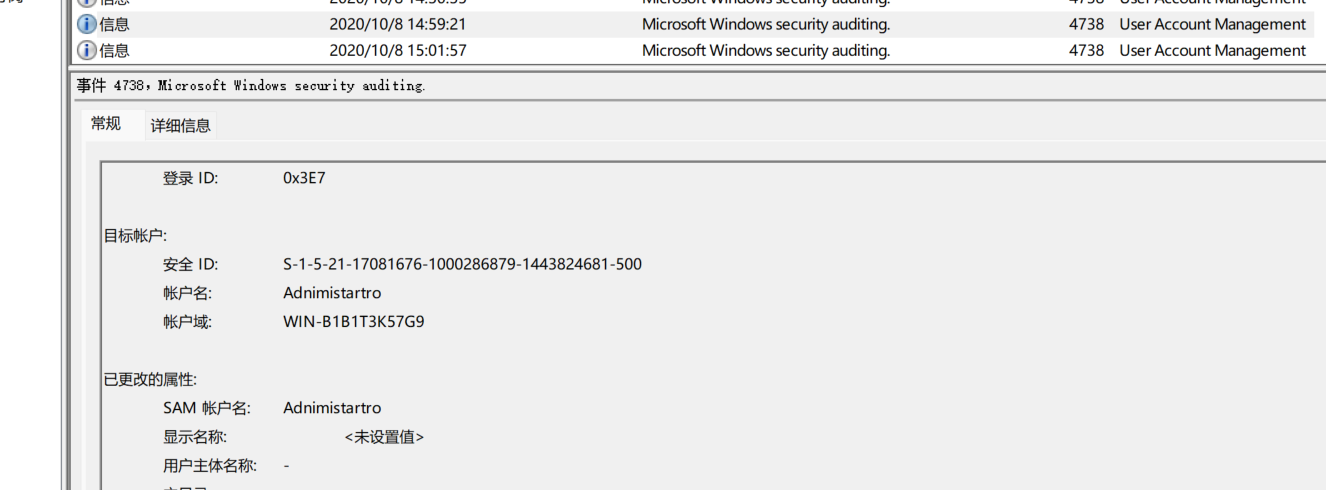Click info icon of 15:01:57 event

pos(87,50)
